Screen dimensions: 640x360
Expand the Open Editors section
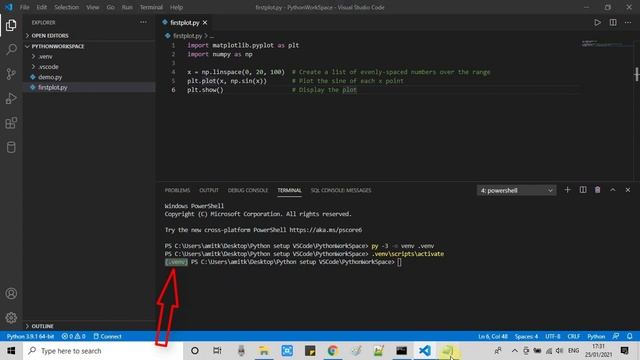pos(89,36)
